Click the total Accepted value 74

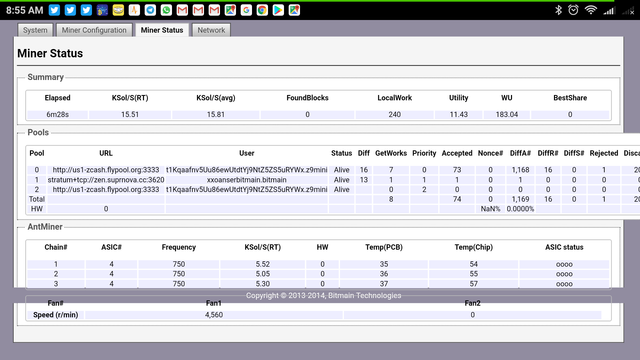click(x=457, y=199)
